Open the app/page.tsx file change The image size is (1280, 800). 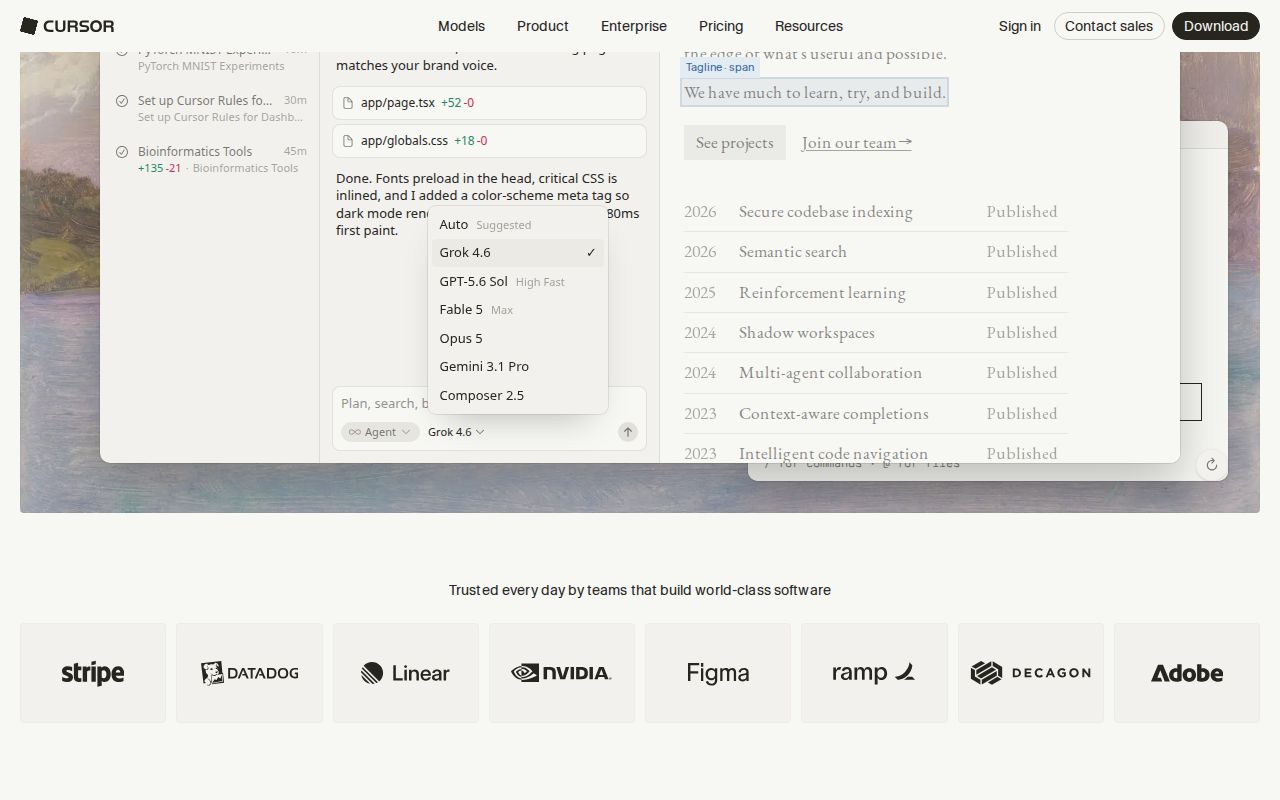coord(489,103)
